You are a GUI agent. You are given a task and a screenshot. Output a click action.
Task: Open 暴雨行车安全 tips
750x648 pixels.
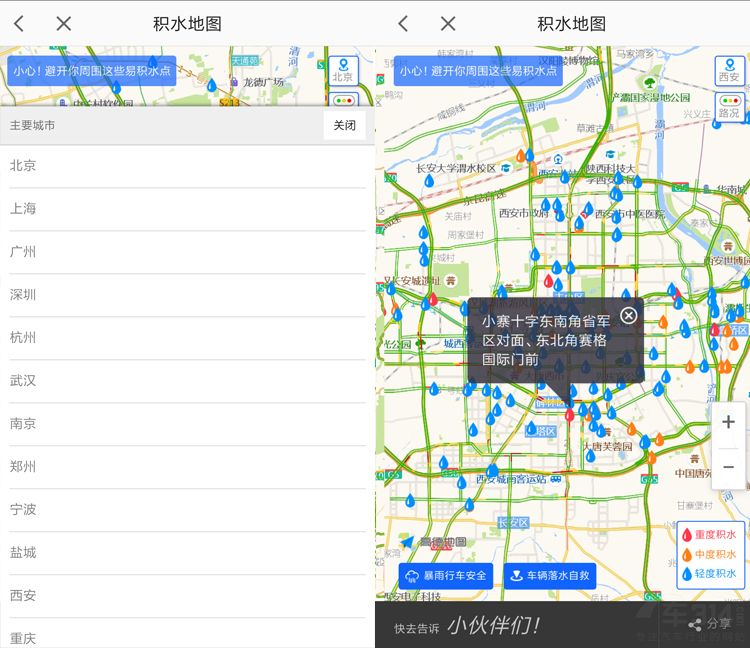pyautogui.click(x=445, y=576)
